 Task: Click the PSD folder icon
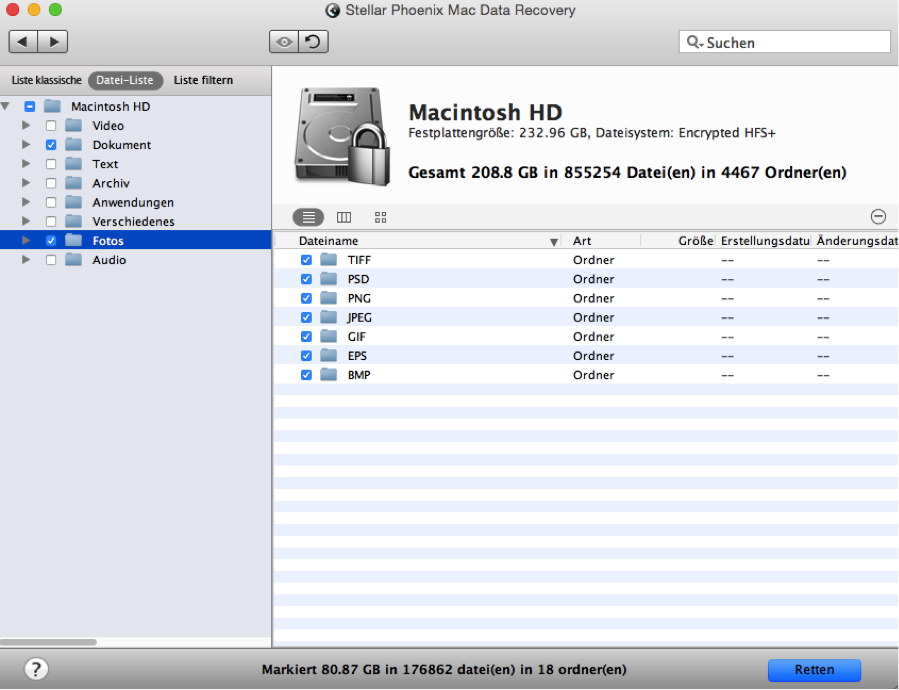click(x=329, y=279)
